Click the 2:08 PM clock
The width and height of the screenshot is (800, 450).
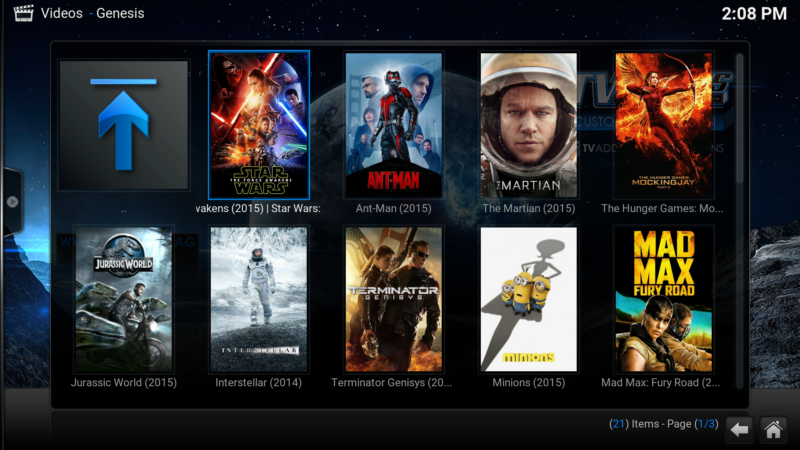coord(753,14)
